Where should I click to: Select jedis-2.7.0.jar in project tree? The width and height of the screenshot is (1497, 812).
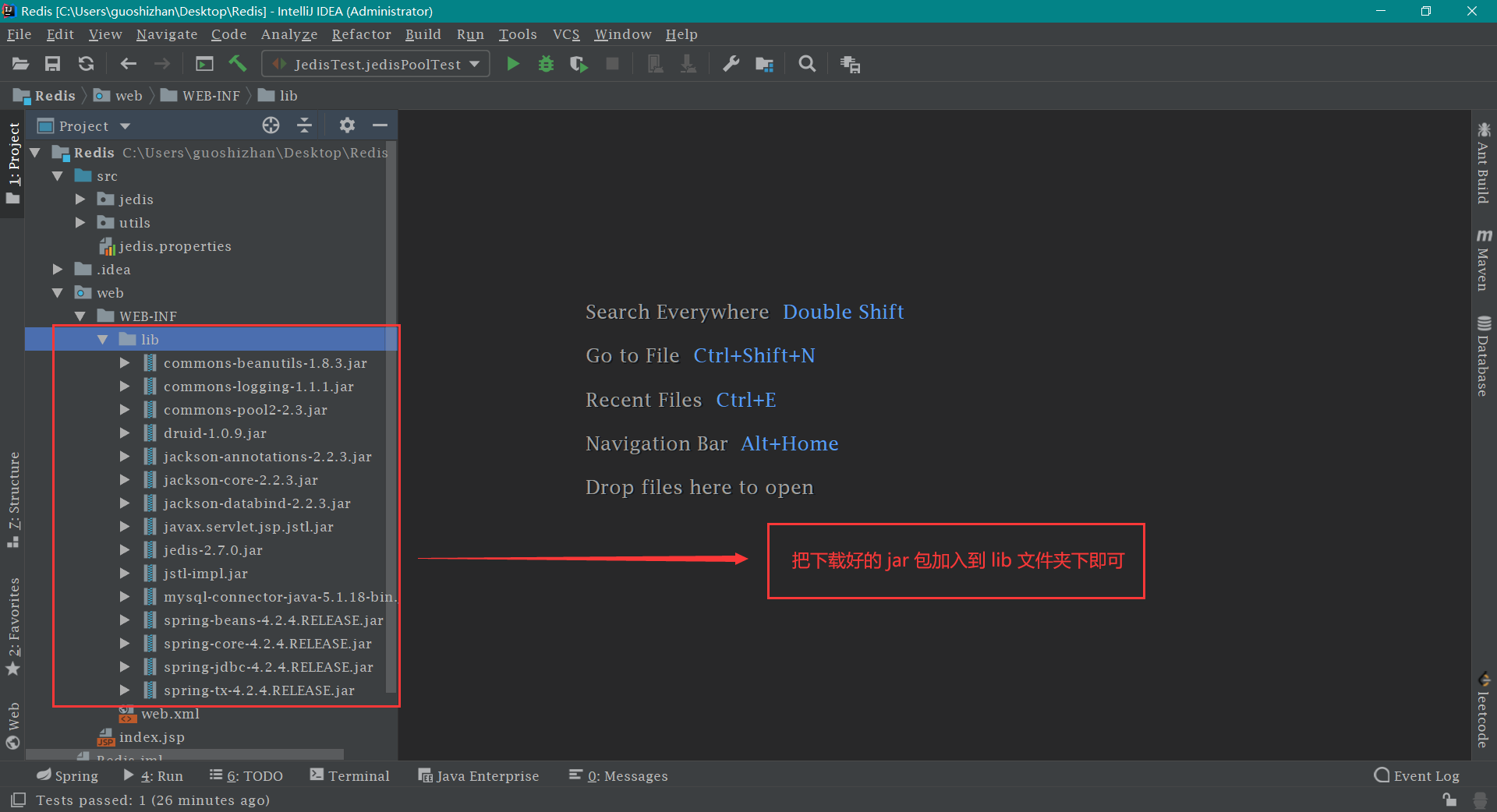(x=213, y=550)
